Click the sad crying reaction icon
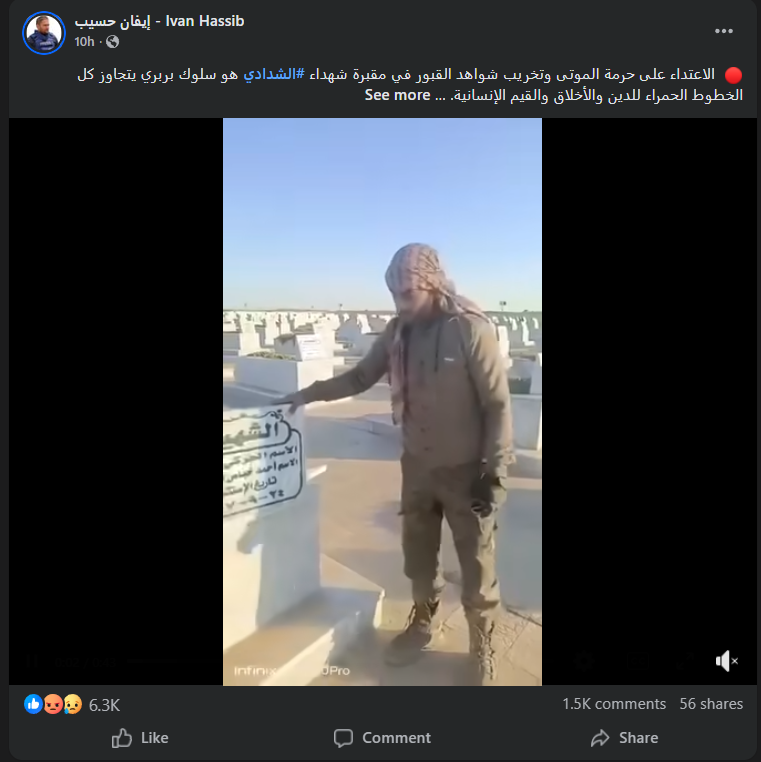 [x=72, y=704]
